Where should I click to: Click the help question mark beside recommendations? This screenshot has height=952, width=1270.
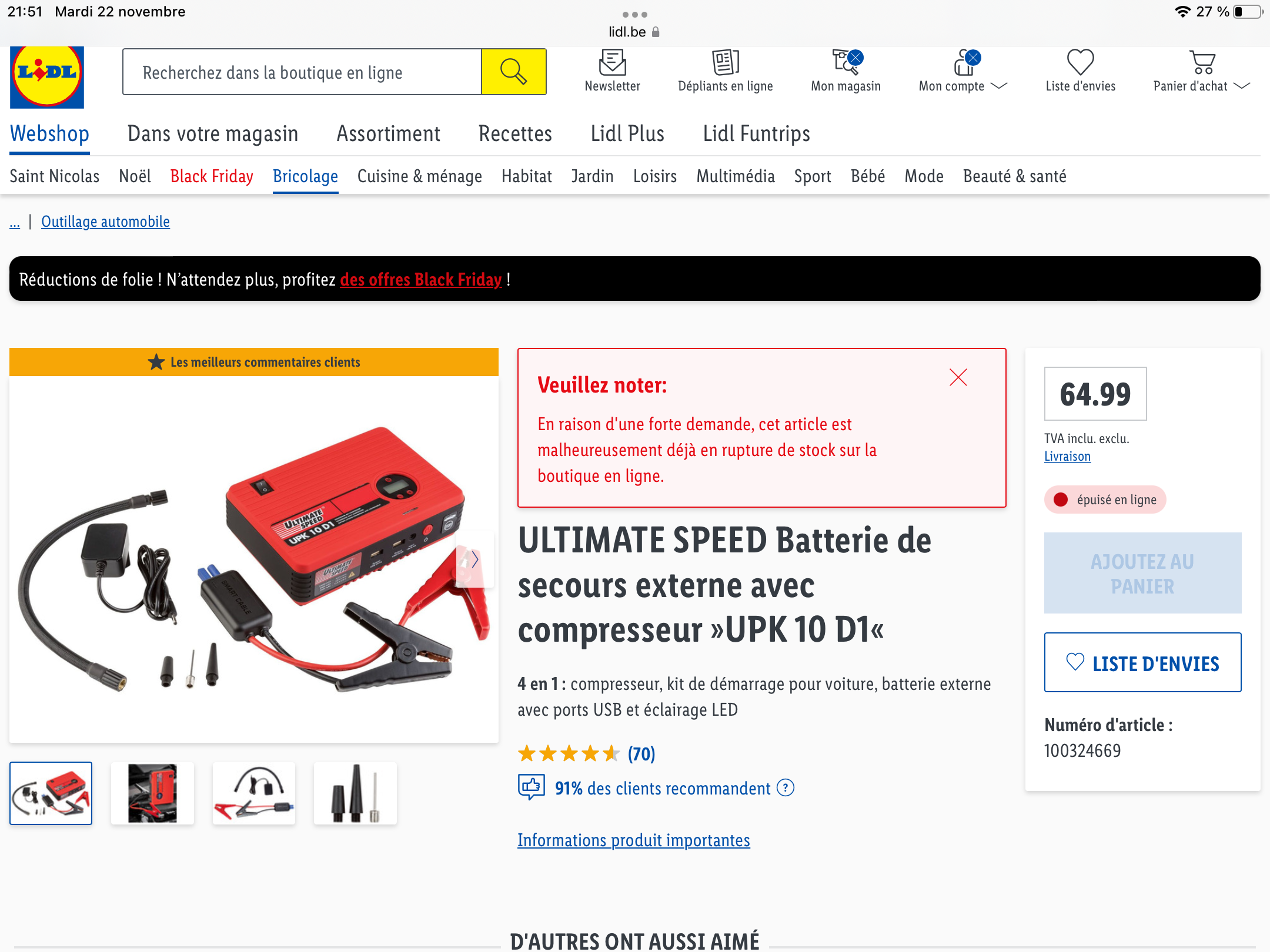tap(786, 787)
